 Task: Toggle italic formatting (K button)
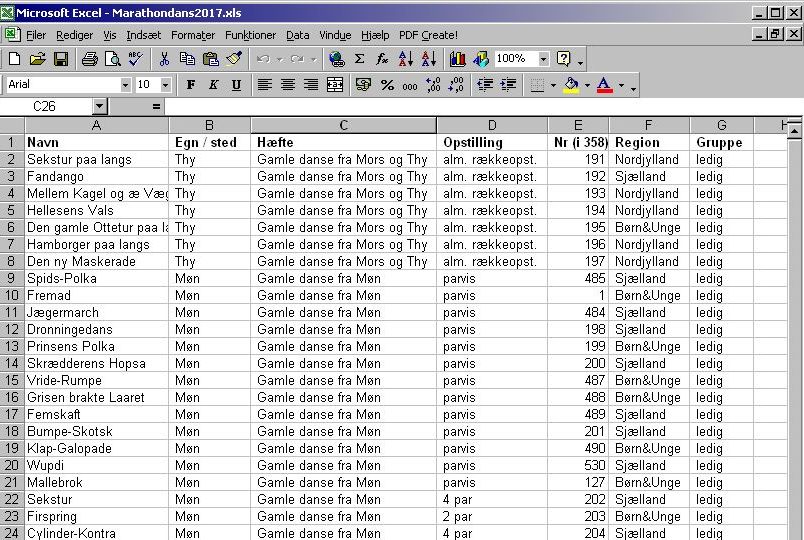(213, 85)
